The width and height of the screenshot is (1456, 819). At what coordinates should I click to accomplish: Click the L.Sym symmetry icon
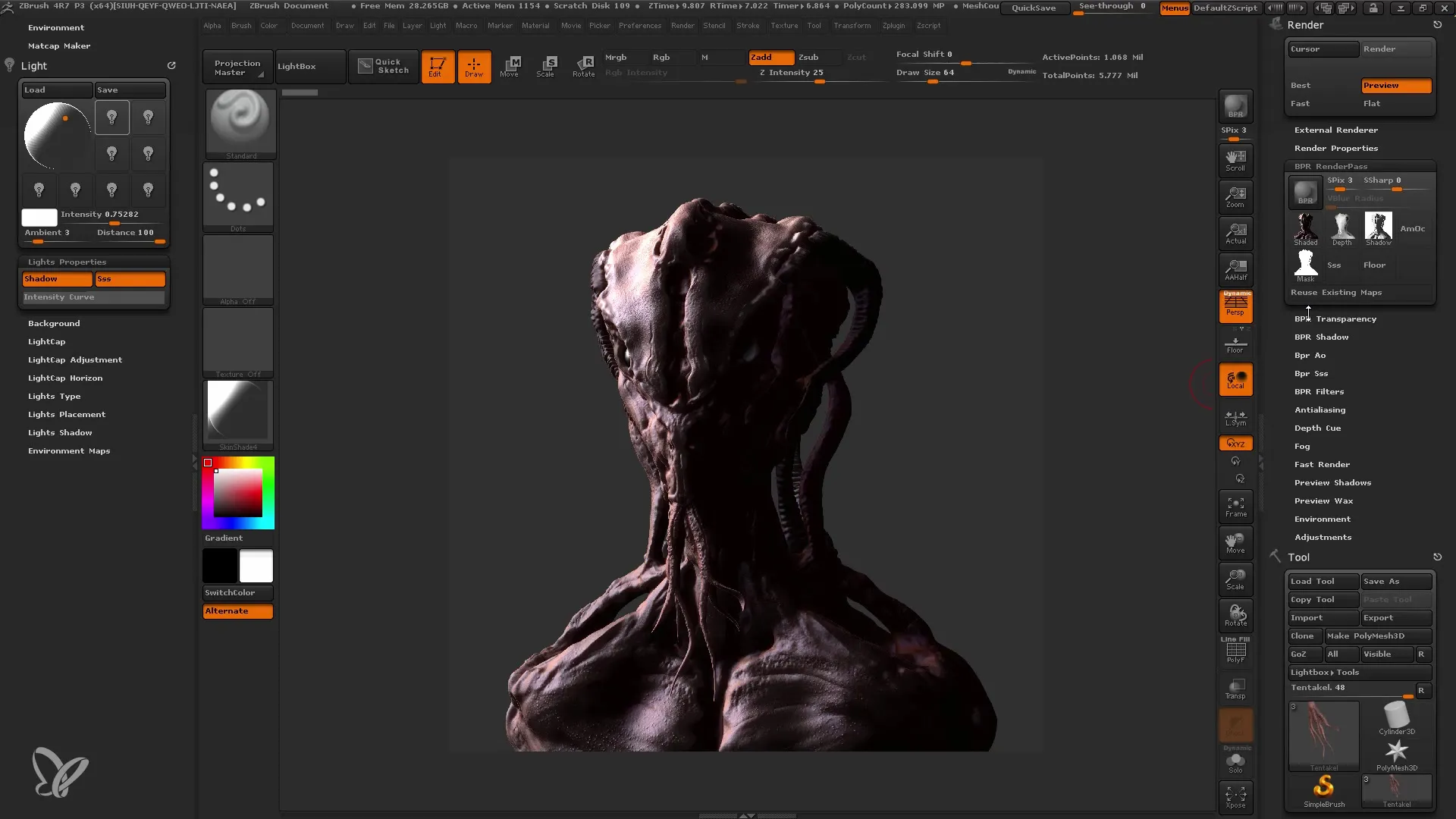(x=1235, y=418)
